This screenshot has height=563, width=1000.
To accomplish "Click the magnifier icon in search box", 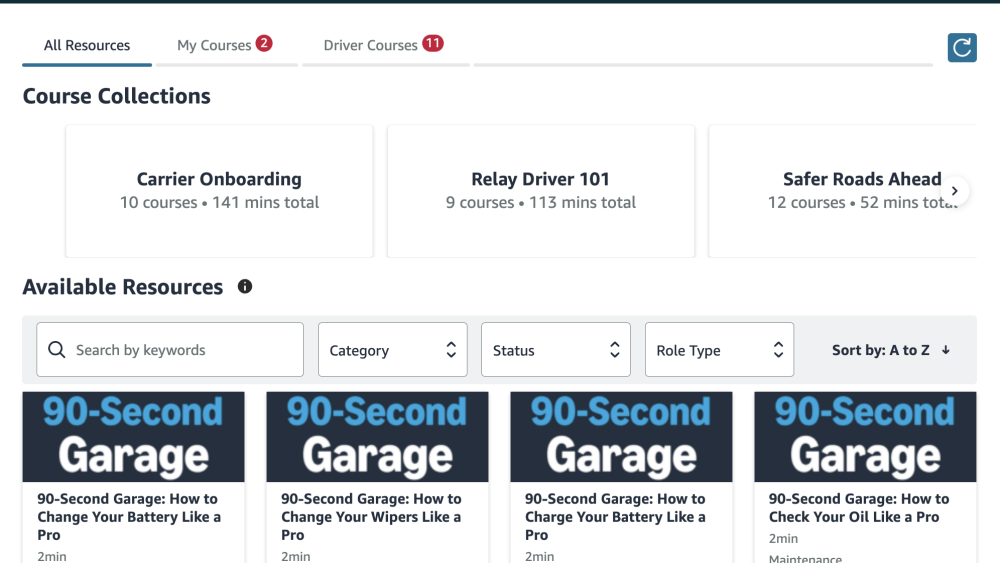I will (57, 349).
